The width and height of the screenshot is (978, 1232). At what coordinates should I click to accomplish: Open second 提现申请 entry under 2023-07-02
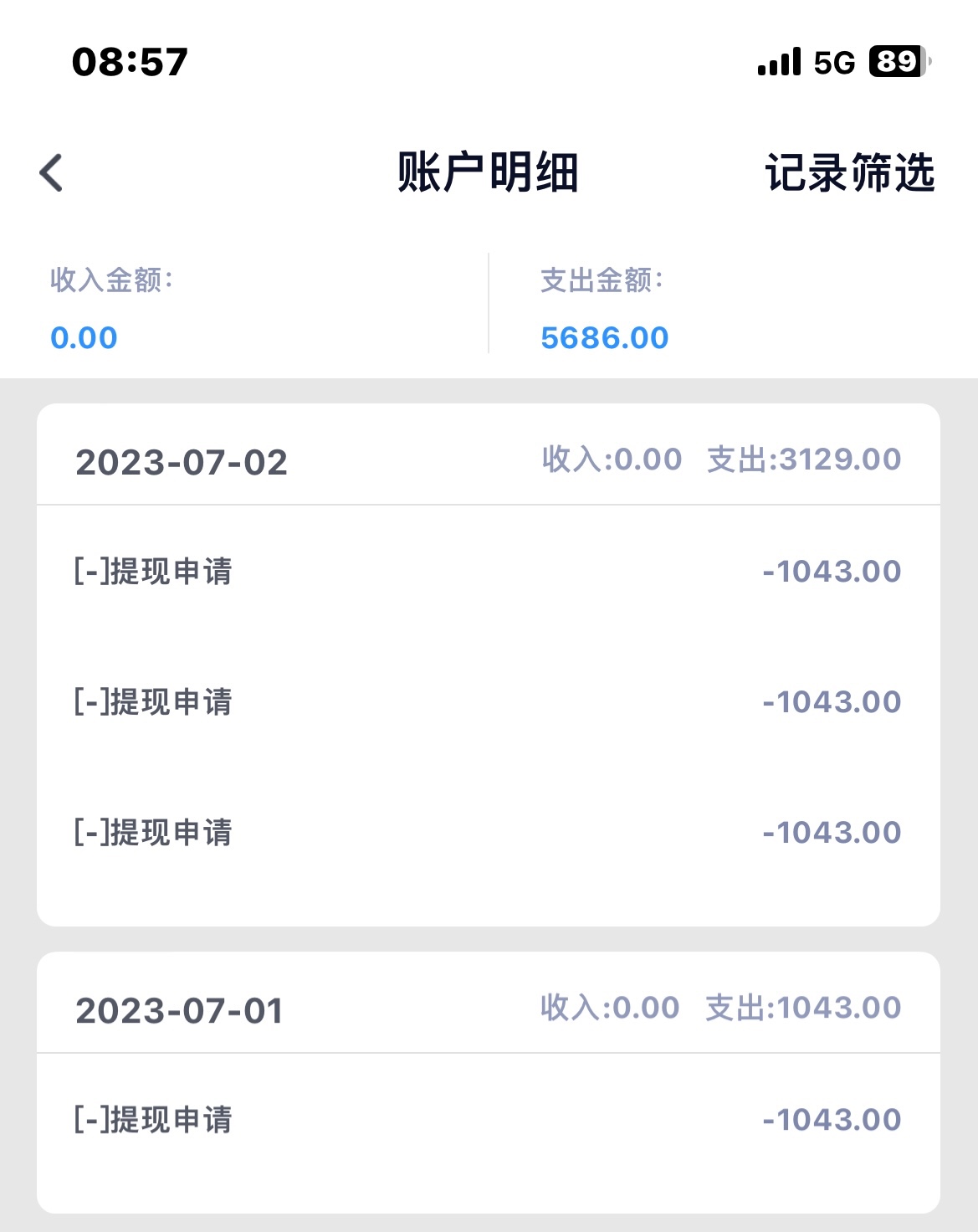(x=153, y=702)
